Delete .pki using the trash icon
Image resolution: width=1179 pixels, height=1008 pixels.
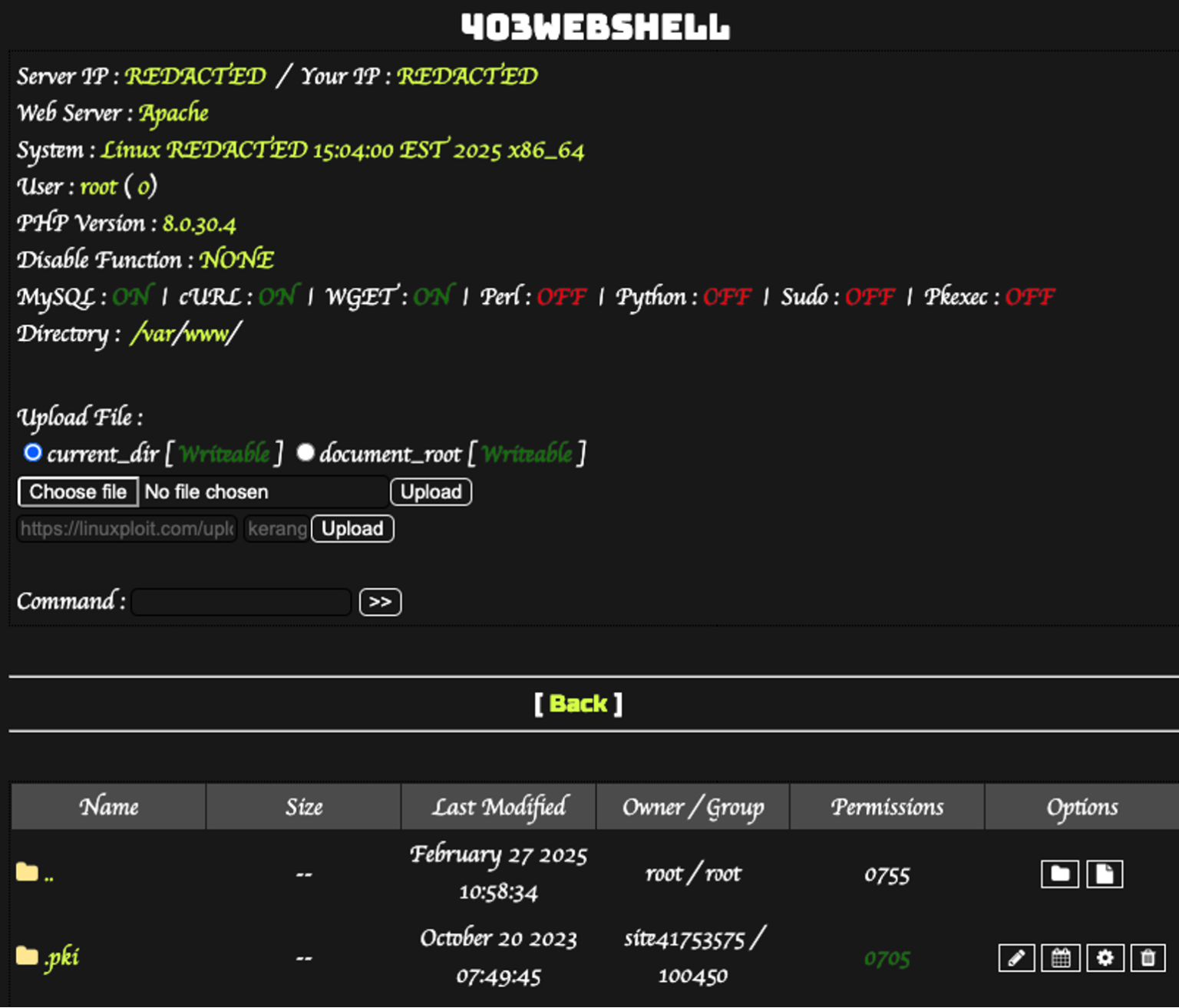(x=1148, y=957)
